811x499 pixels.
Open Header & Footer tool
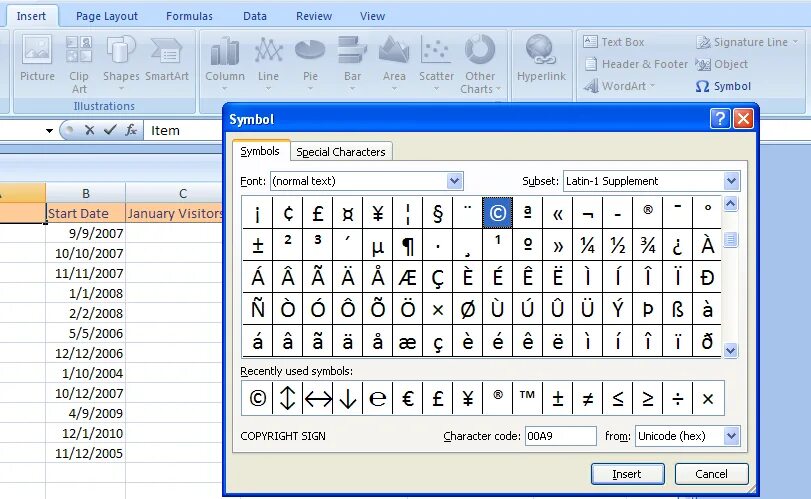tap(636, 64)
